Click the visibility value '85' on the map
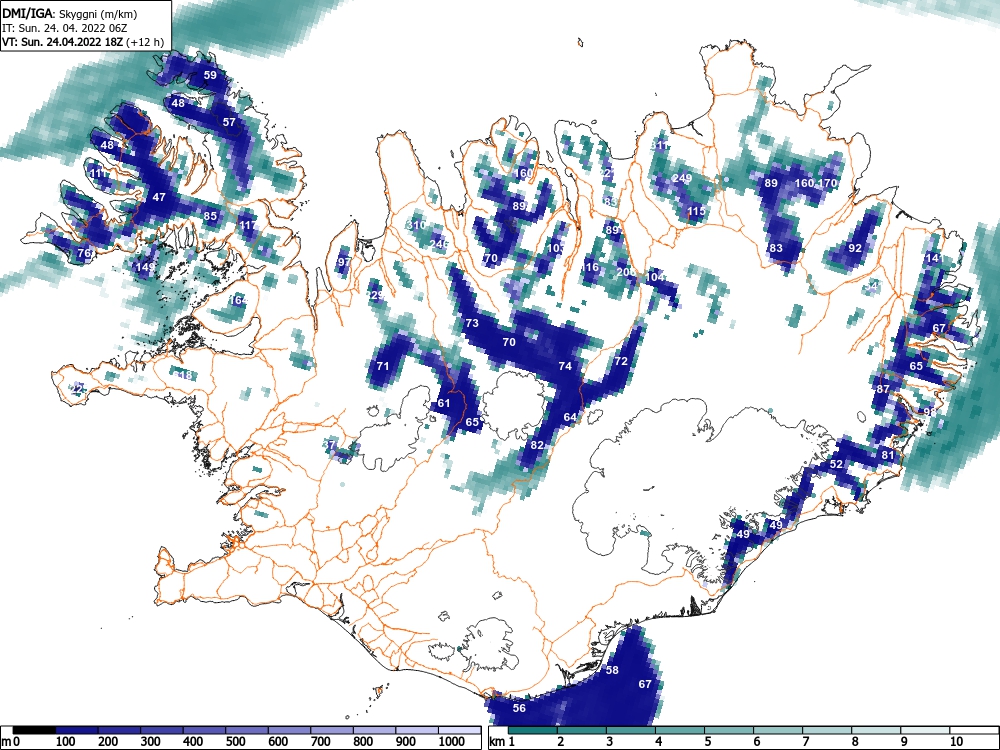Screen dimensions: 1000x750 pos(210,216)
